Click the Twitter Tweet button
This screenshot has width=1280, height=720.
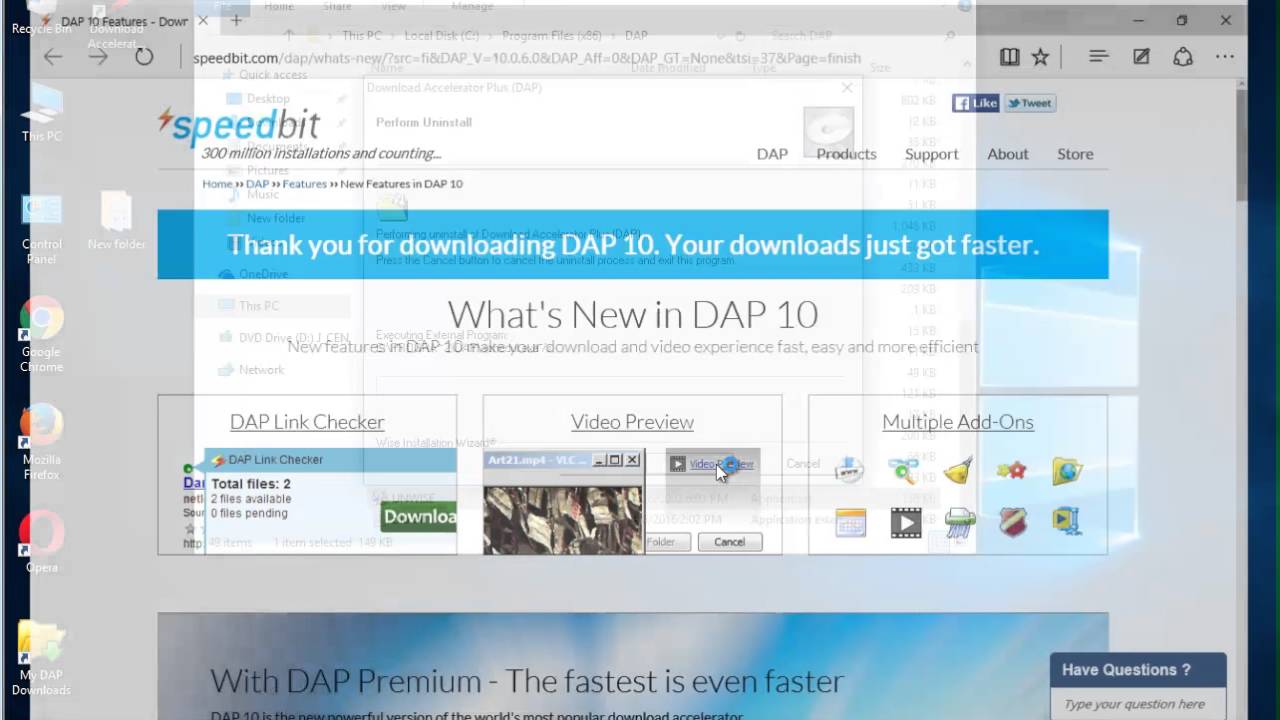[x=1030, y=103]
